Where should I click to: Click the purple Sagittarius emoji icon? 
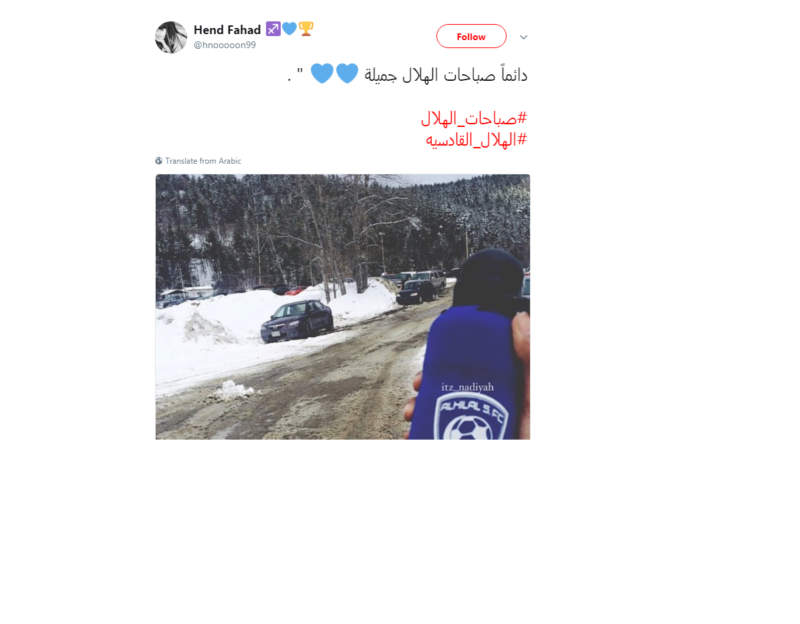(x=273, y=29)
